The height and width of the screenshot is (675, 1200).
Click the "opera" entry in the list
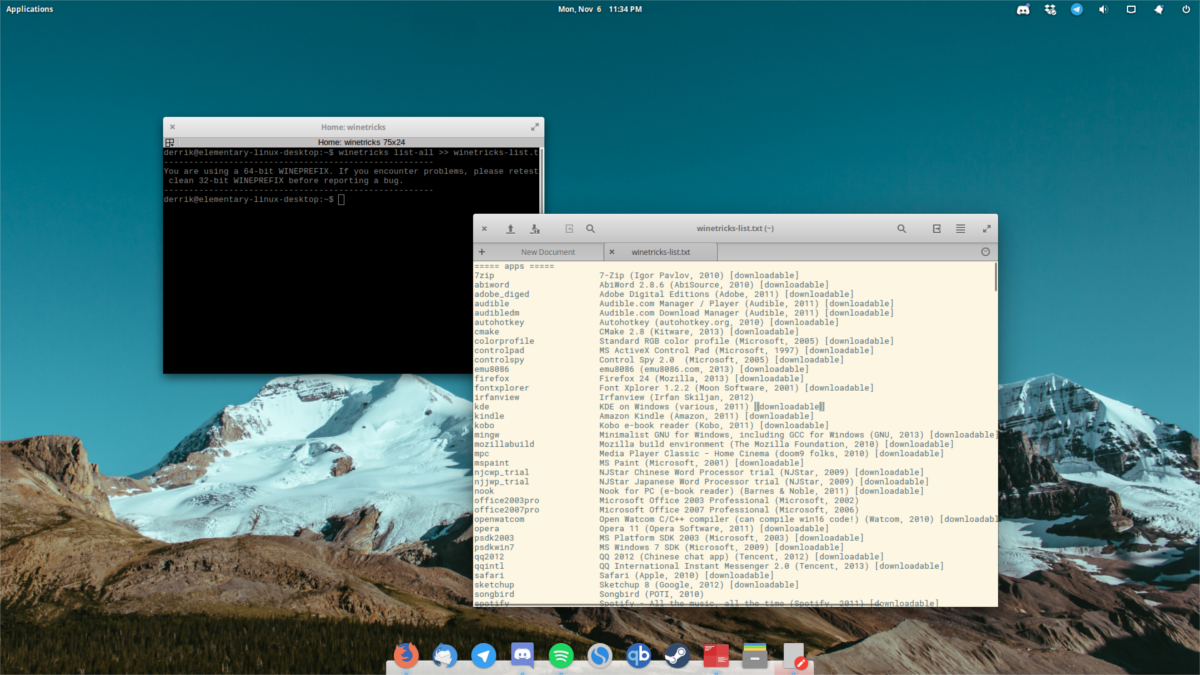pyautogui.click(x=486, y=528)
